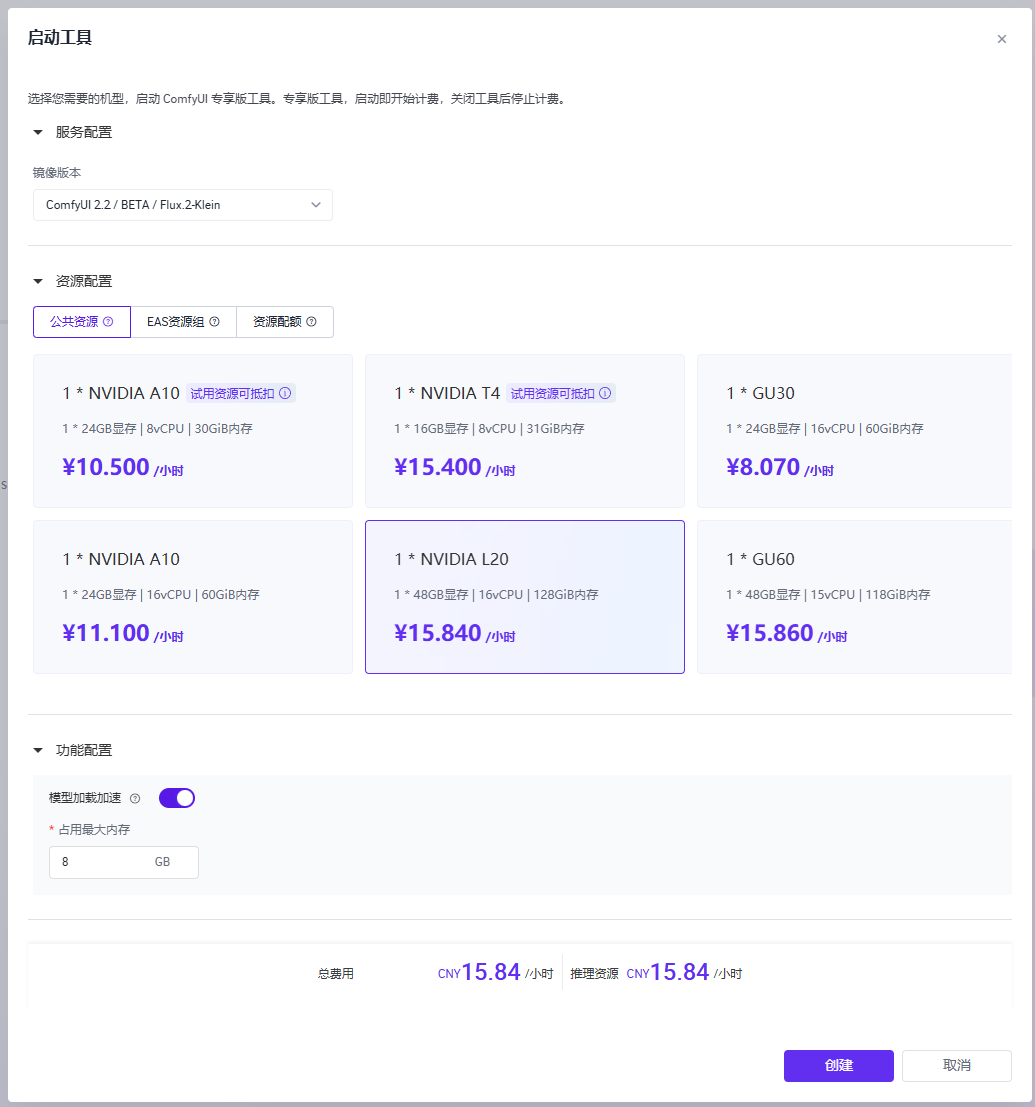
Task: Click 试用资源可抵扣 badge on NVIDIA T4
Action: click(x=561, y=393)
